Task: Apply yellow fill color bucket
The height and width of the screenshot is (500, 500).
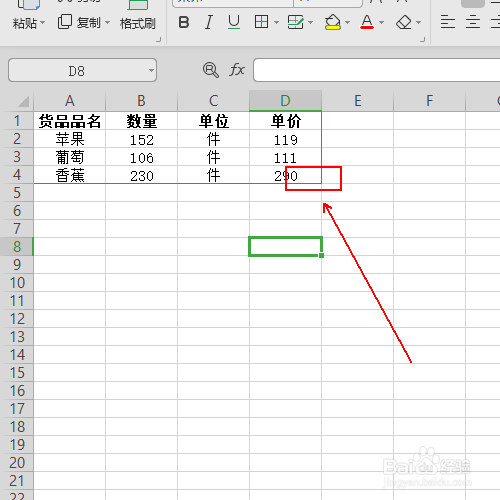Action: [x=333, y=22]
